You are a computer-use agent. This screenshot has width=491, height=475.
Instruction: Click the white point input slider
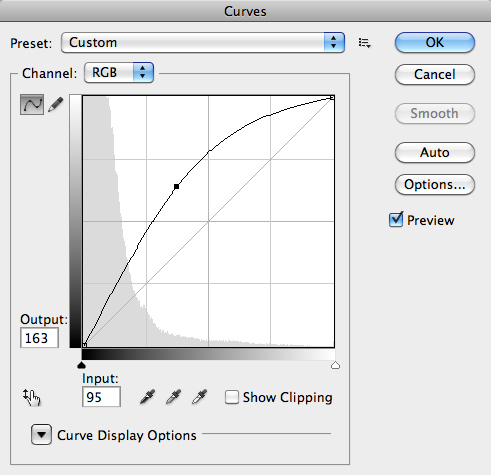coord(335,366)
